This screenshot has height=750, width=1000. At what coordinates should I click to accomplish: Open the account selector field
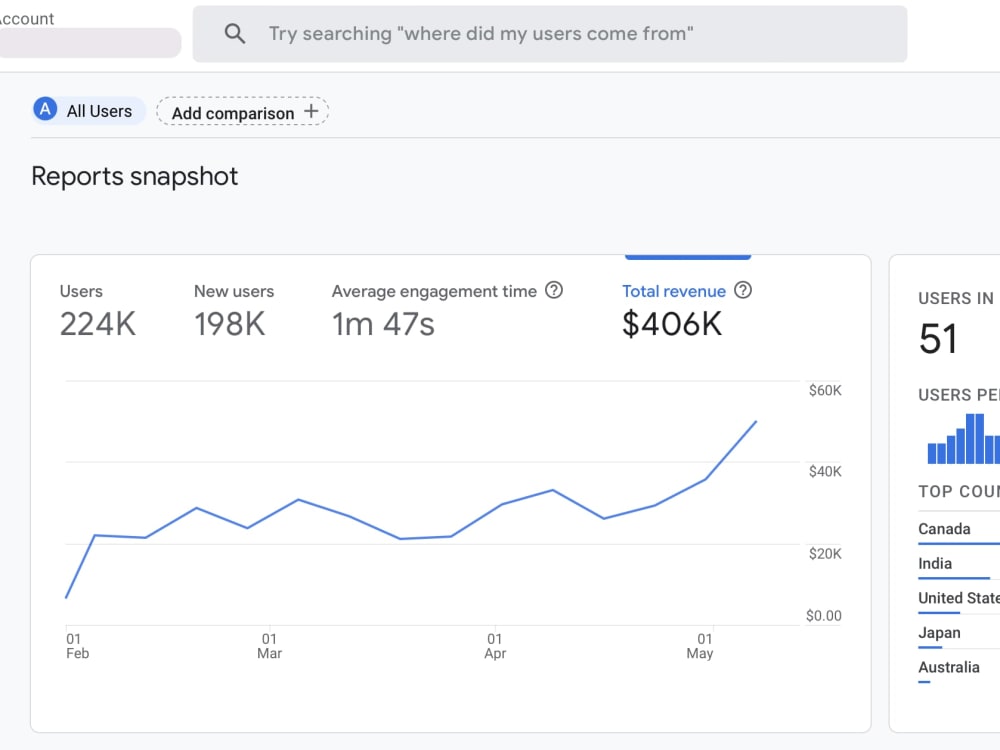90,43
